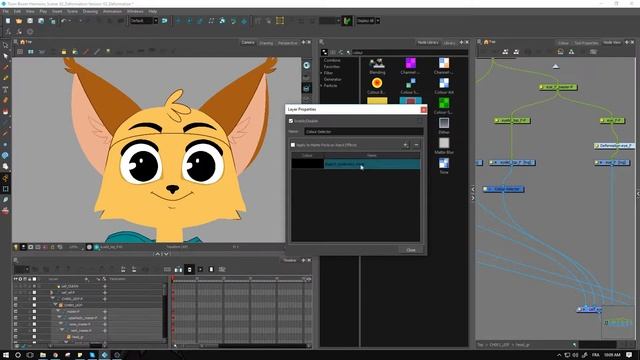Click the Deformation node in Node View

click(614, 145)
